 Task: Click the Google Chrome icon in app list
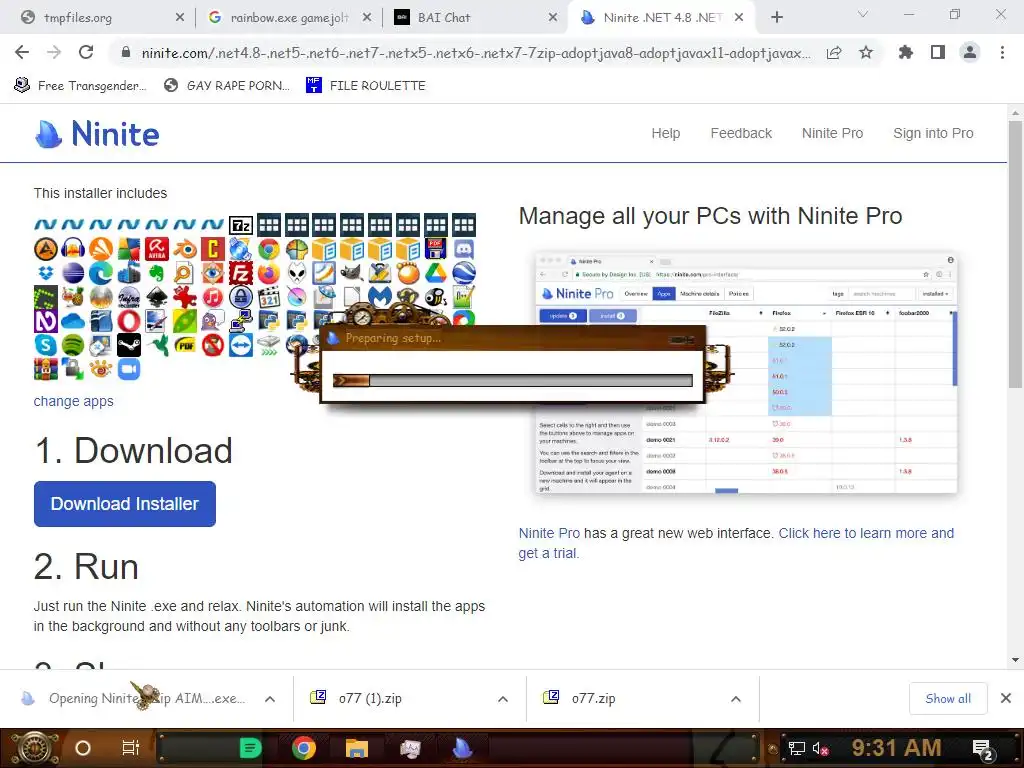pyautogui.click(x=268, y=249)
